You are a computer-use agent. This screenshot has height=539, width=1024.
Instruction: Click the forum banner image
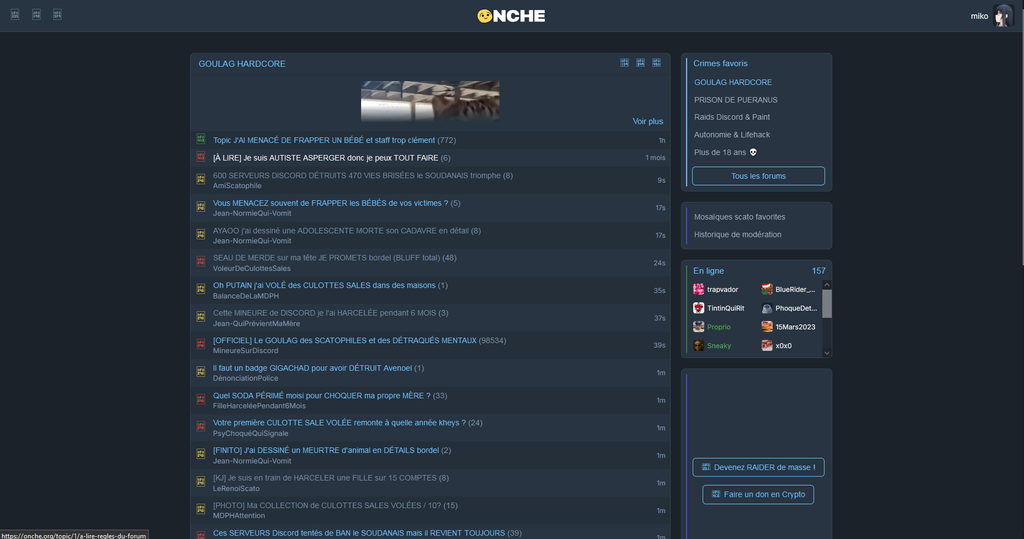coord(430,101)
